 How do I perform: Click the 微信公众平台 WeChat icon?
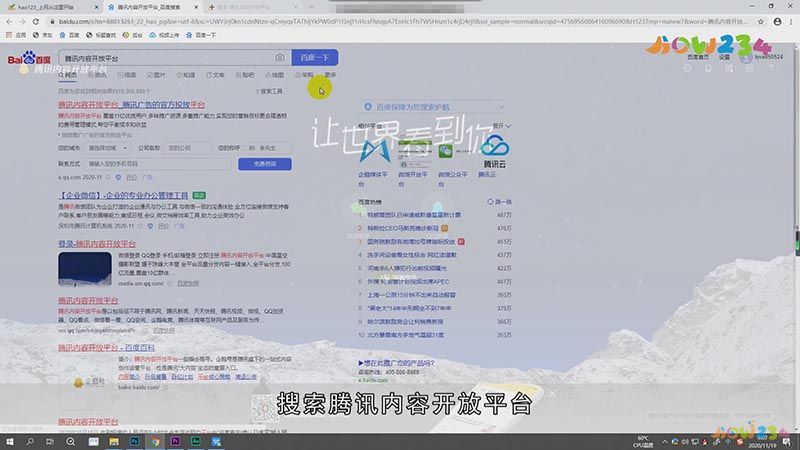(x=445, y=151)
